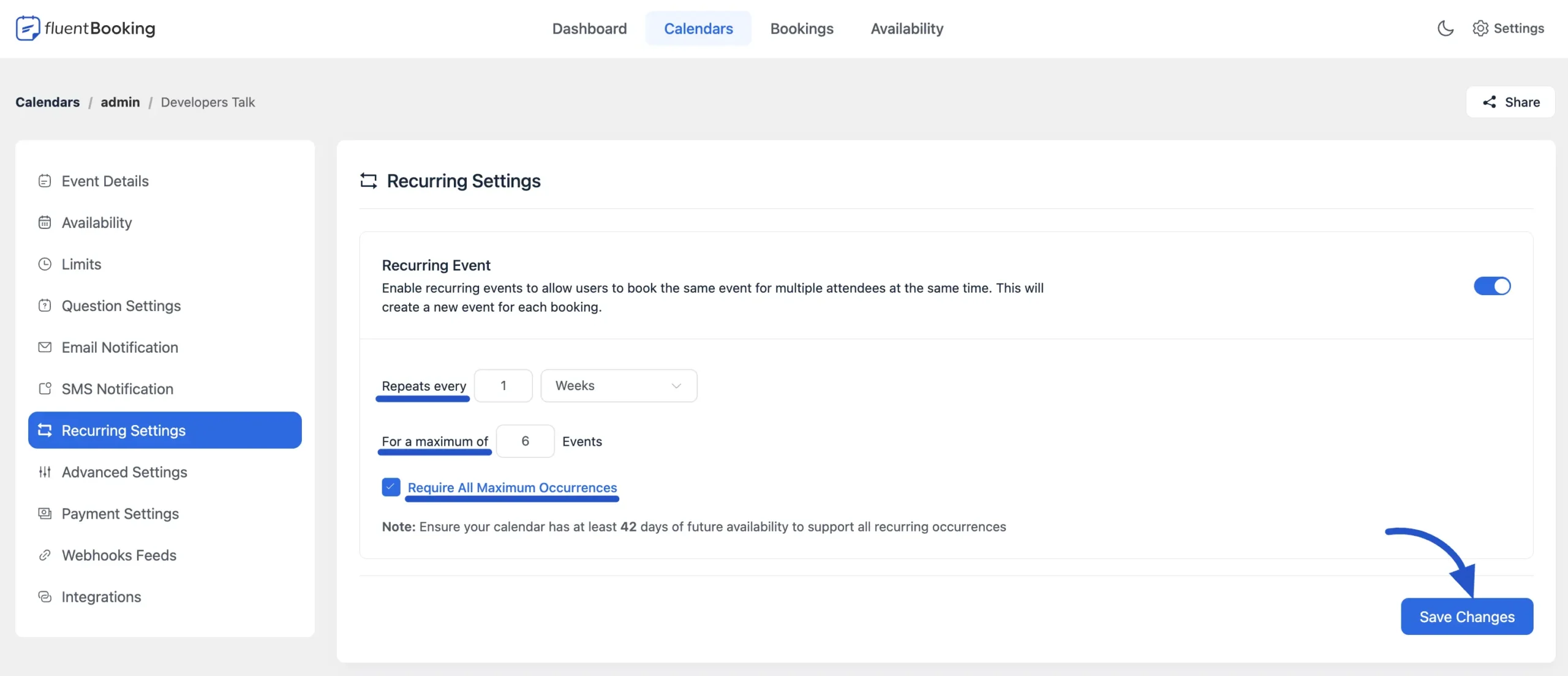Open Payment Settings in sidebar
The image size is (1568, 676).
pos(120,514)
